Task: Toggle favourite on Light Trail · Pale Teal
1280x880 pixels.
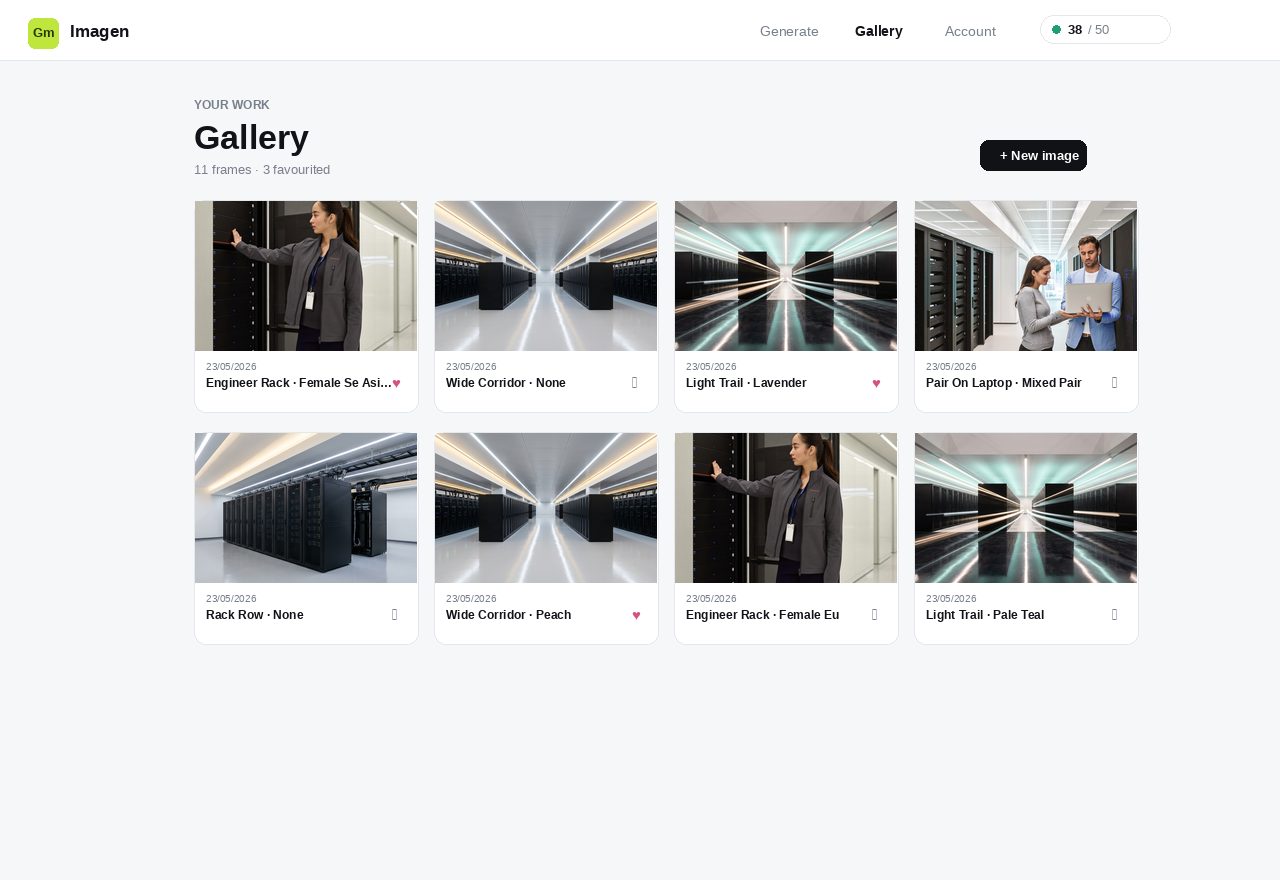Action: coord(1115,615)
